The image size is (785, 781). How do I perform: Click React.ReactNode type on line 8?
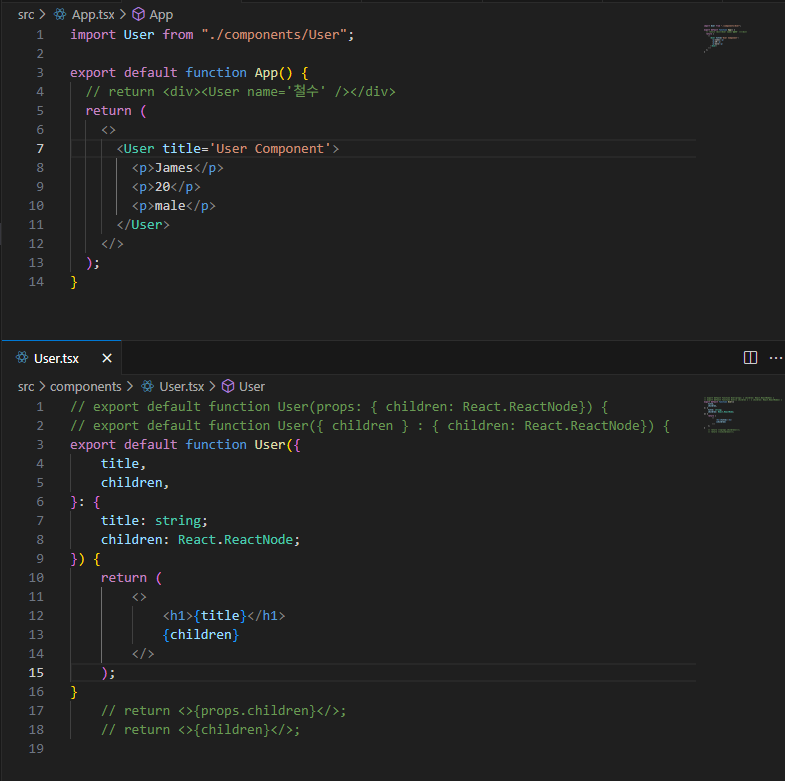coord(238,539)
